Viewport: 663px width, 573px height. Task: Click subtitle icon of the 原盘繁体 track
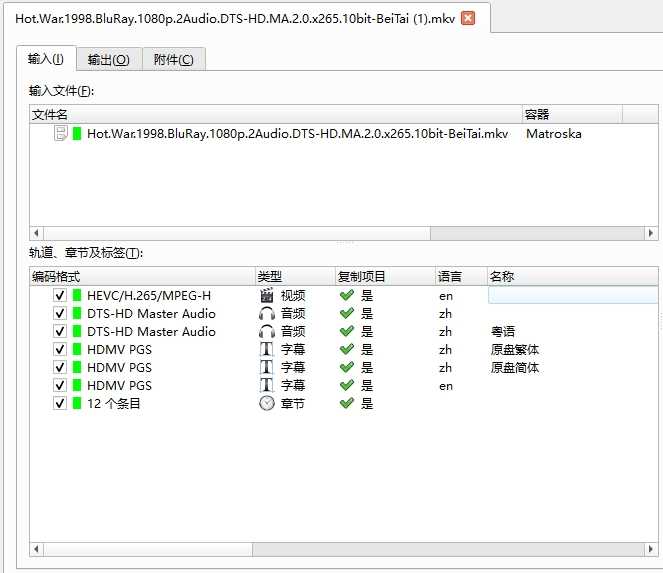click(267, 350)
